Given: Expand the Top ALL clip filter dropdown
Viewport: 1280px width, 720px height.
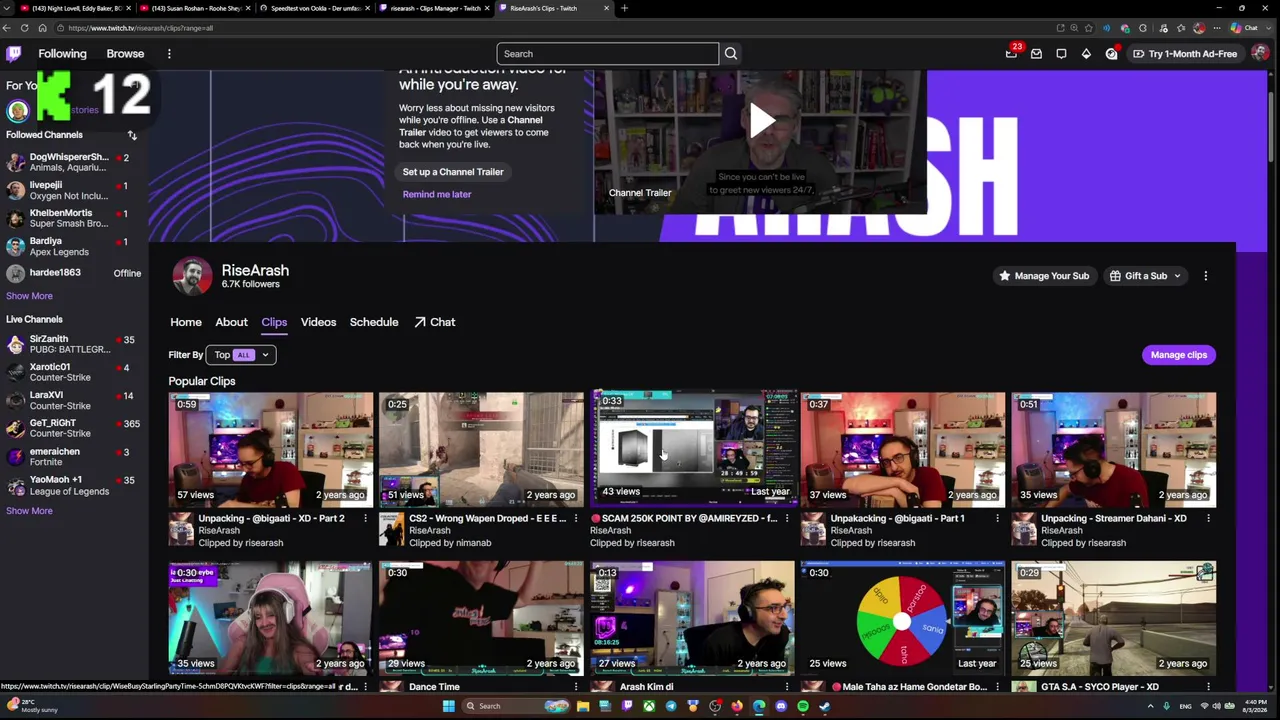Looking at the screenshot, I should [240, 355].
